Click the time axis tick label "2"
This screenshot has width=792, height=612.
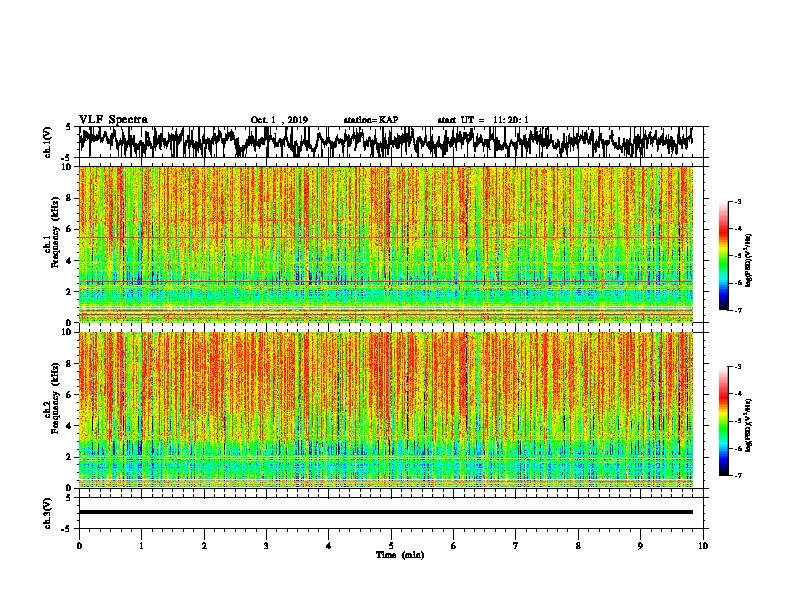click(x=204, y=546)
